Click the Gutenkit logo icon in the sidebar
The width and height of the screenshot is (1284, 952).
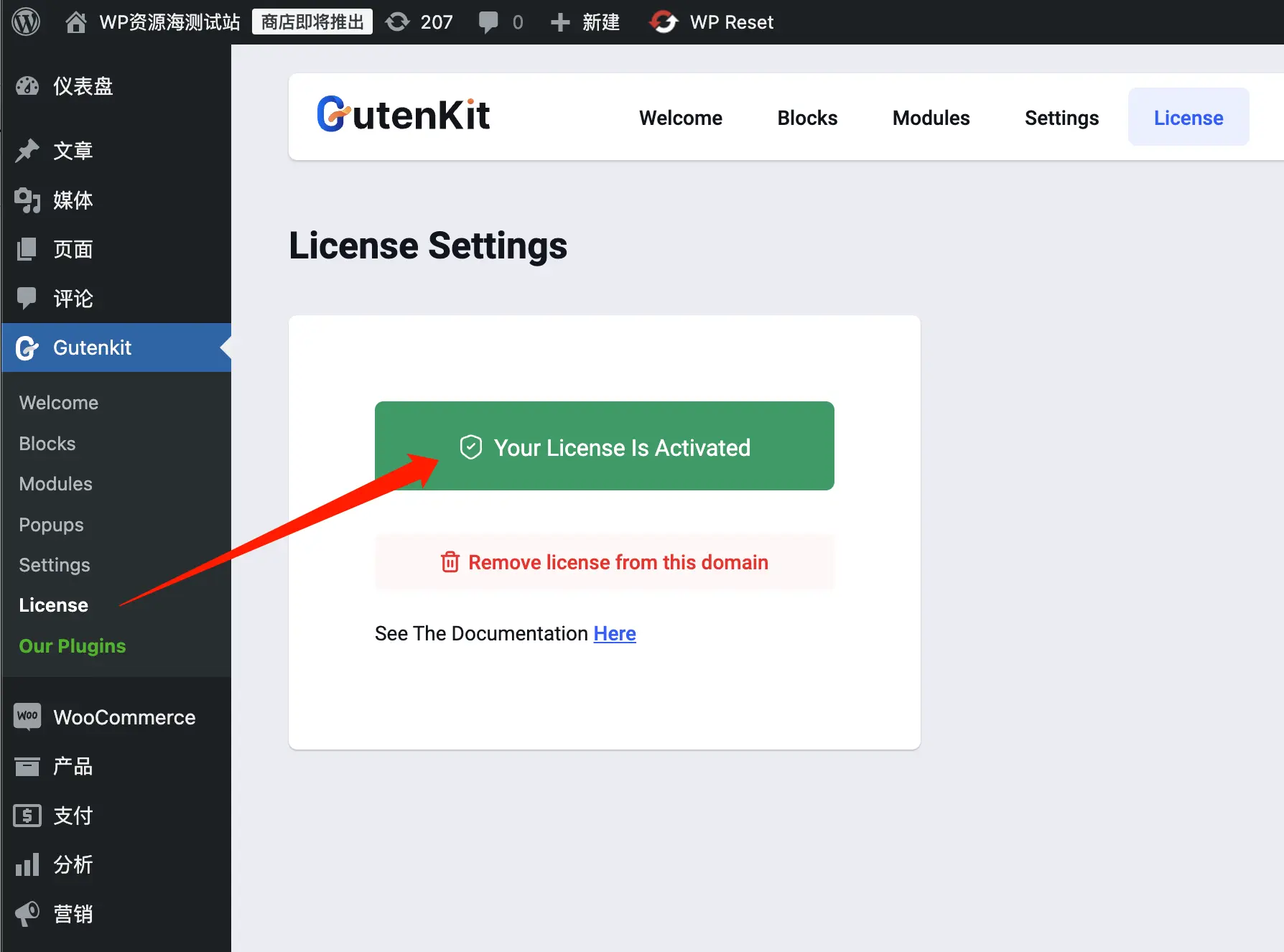27,348
